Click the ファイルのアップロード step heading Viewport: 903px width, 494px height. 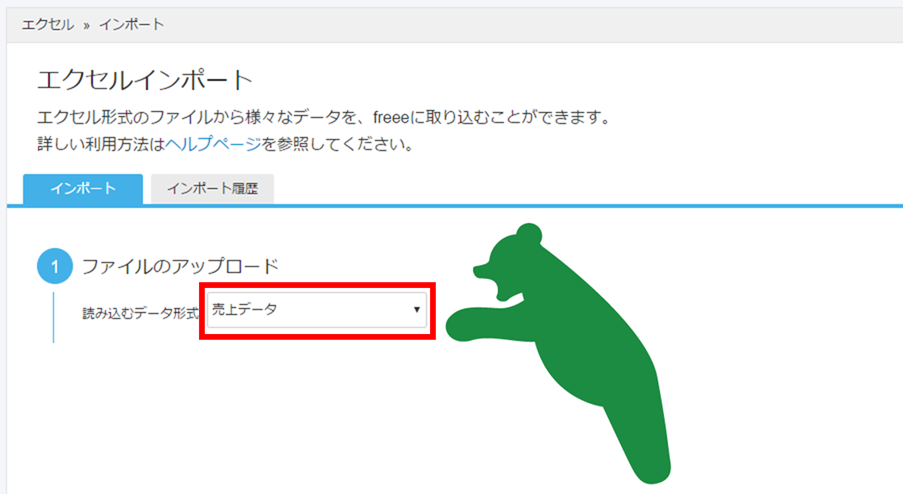click(180, 266)
